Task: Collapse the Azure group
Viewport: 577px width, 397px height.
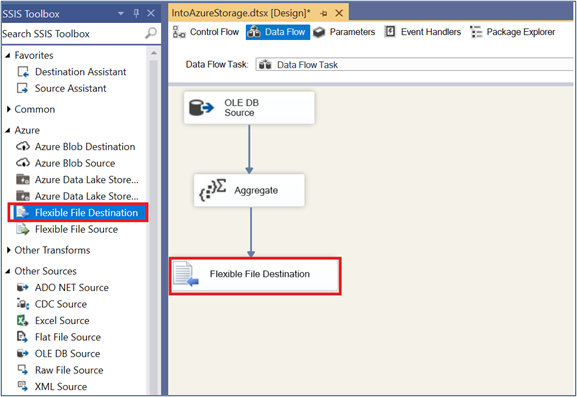Action: [8, 130]
